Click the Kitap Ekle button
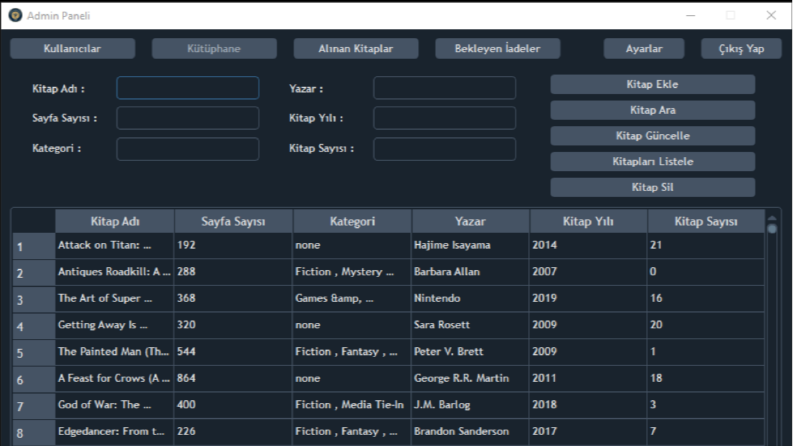This screenshot has width=793, height=446. [652, 84]
